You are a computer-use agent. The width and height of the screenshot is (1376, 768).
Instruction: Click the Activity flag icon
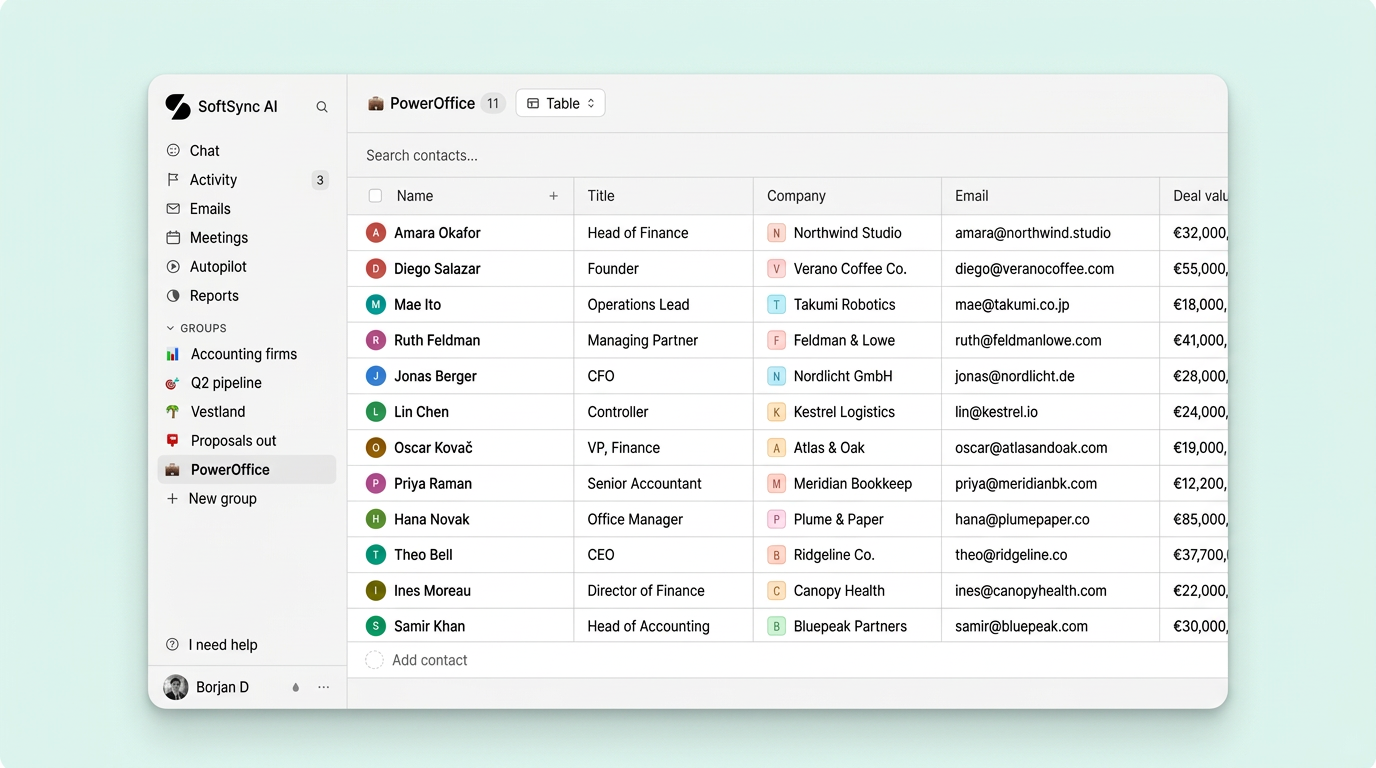click(x=173, y=180)
